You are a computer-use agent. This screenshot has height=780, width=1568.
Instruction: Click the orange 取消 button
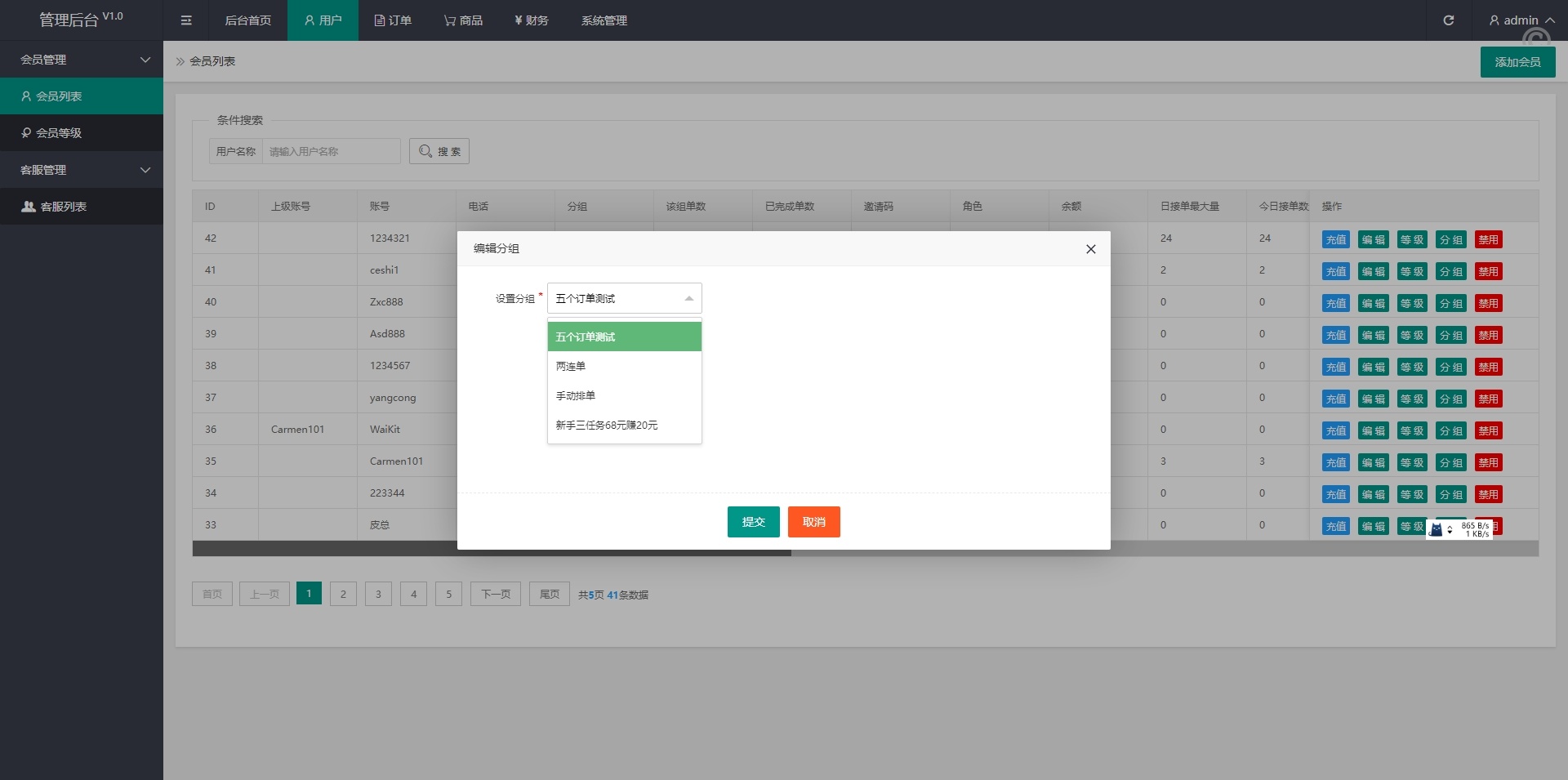[x=813, y=522]
